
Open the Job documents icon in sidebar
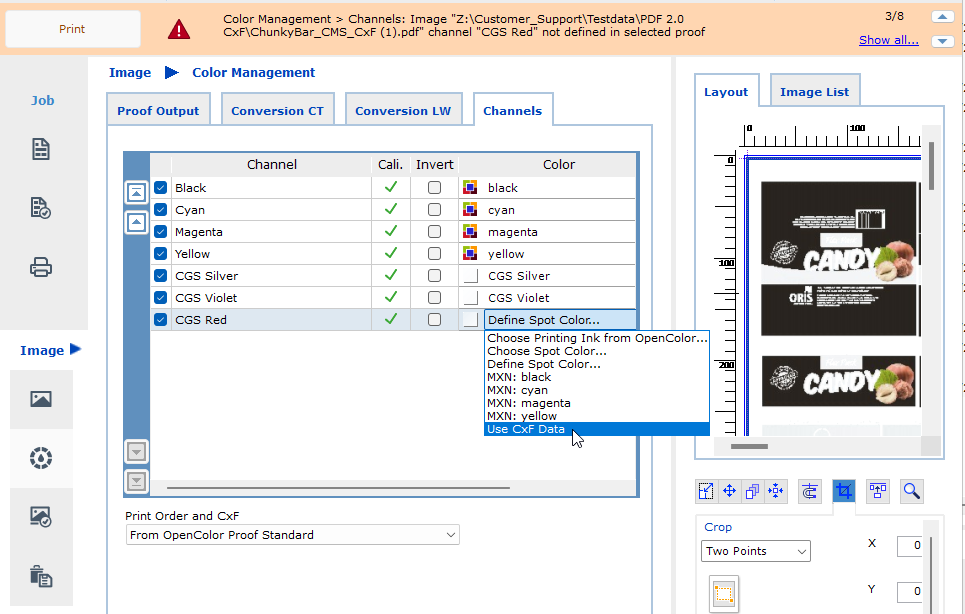click(40, 148)
